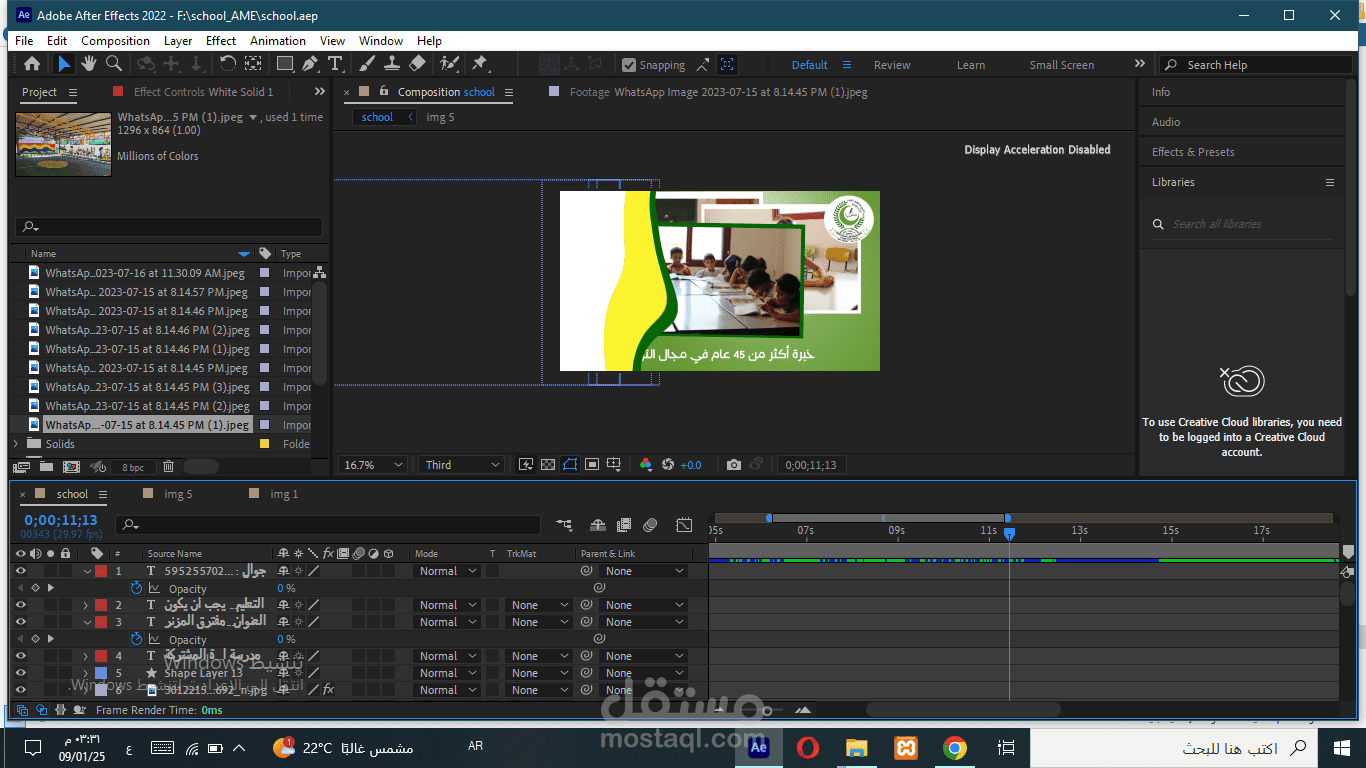Select the Horizontal Type tool
Viewport: 1366px width, 768px height.
(x=335, y=64)
